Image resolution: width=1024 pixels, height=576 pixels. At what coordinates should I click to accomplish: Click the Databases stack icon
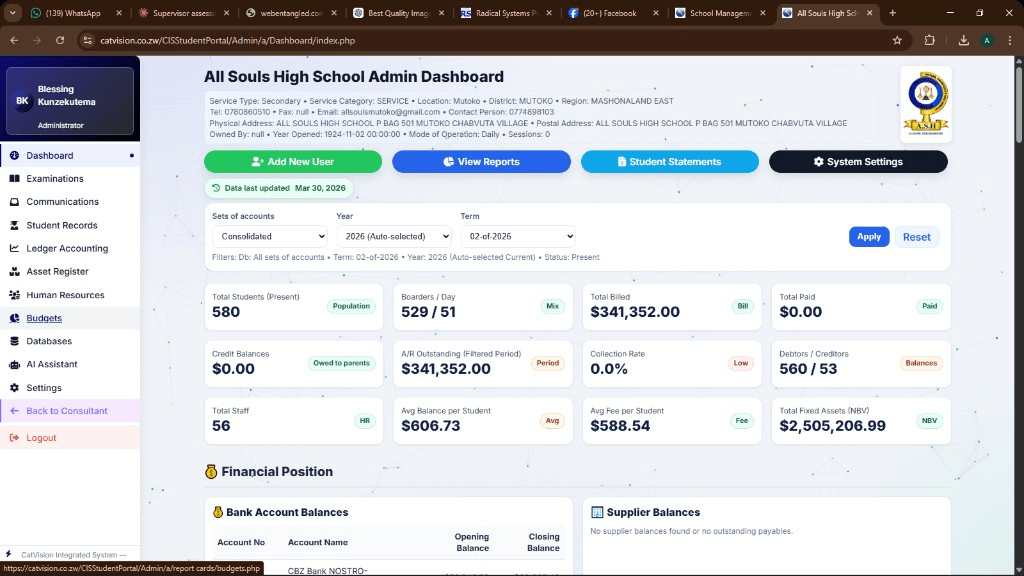point(14,341)
